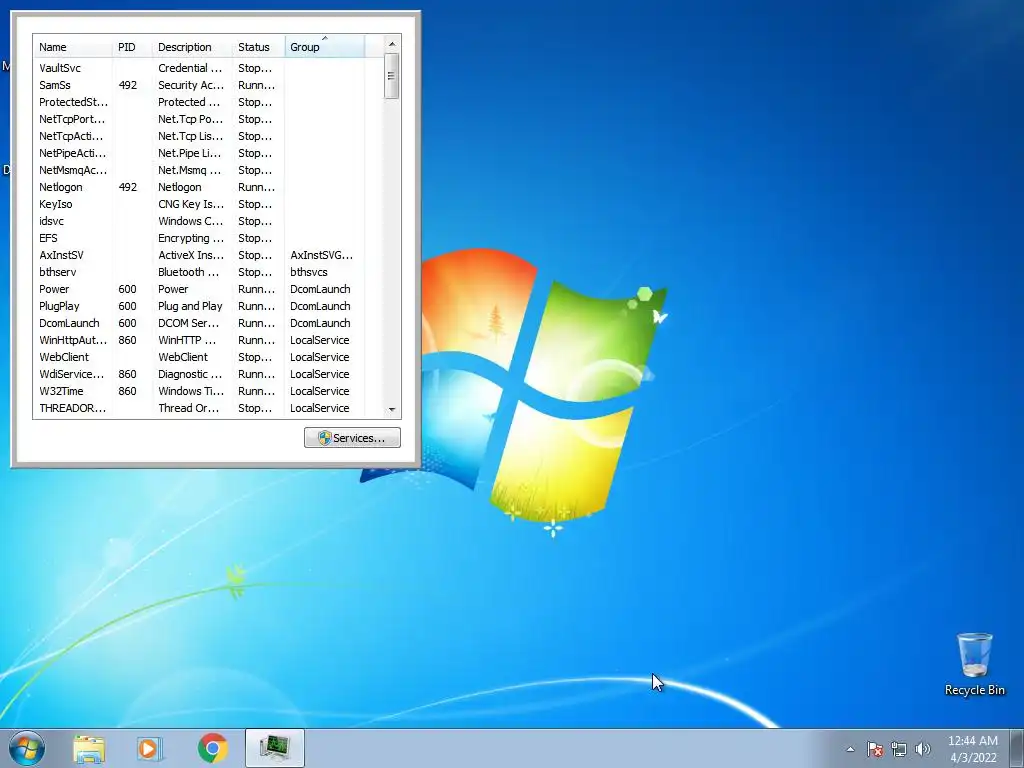1024x768 pixels.
Task: Select the NetPipeActi... service row
Action: coord(199,153)
